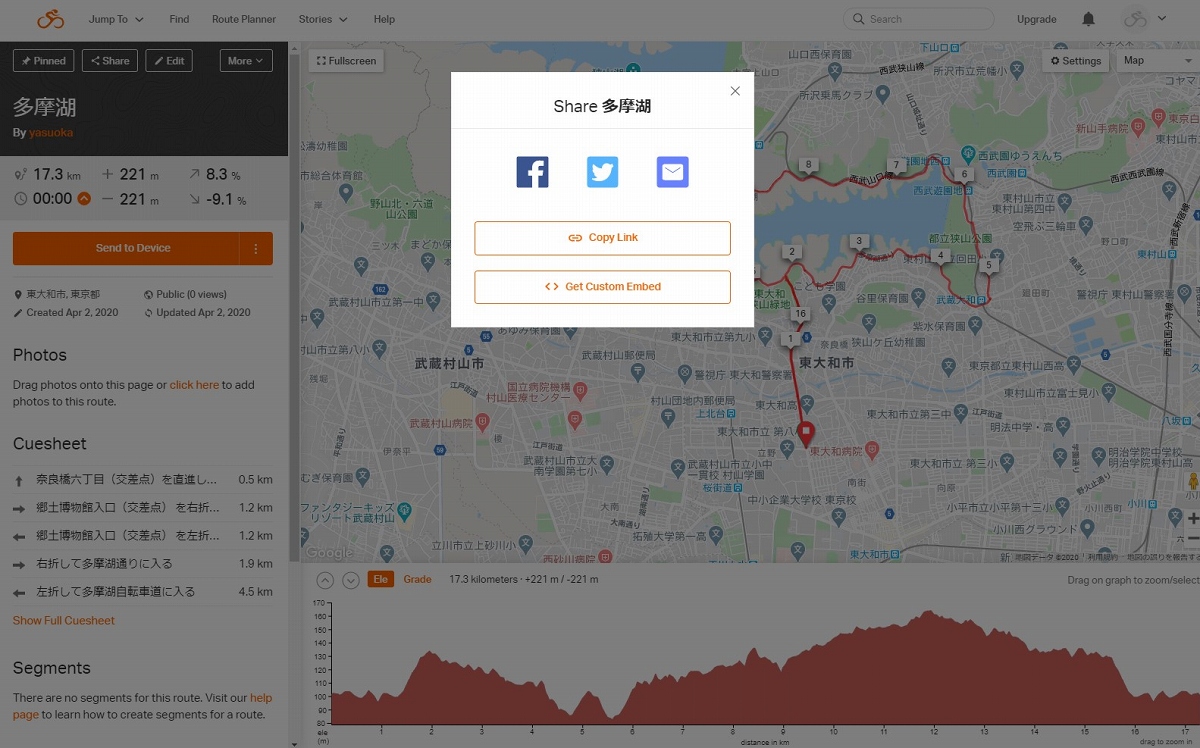Click Copy Link button
The width and height of the screenshot is (1200, 748).
pyautogui.click(x=602, y=238)
